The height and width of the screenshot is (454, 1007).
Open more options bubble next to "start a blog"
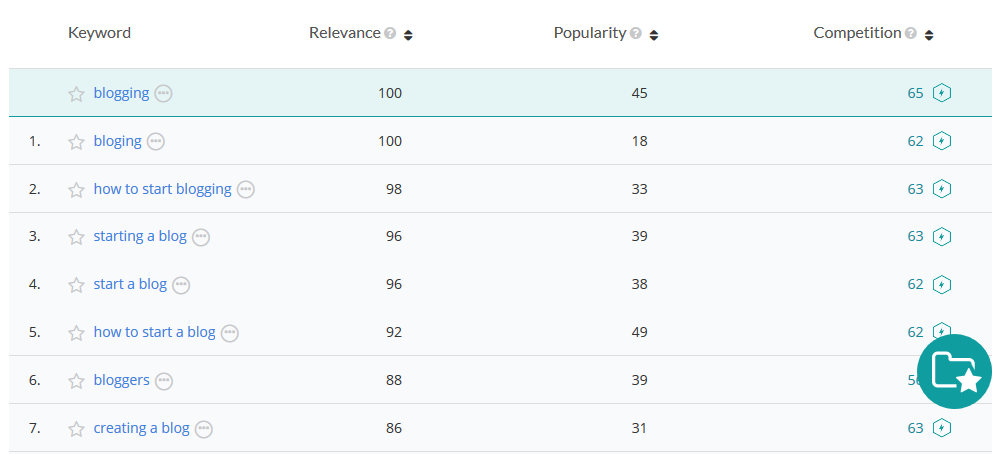(x=181, y=285)
